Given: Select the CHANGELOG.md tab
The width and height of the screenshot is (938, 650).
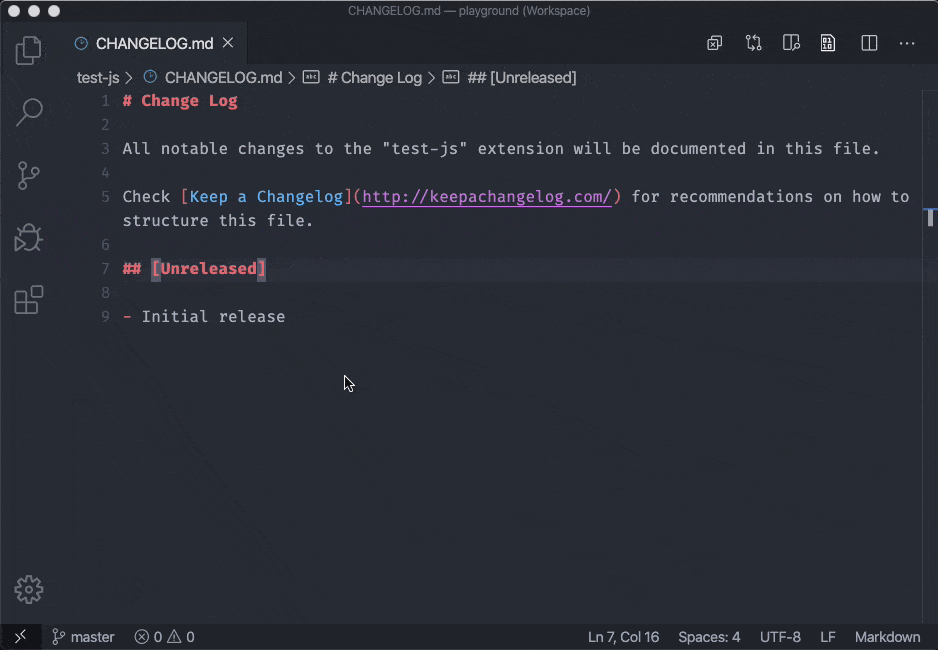Looking at the screenshot, I should [x=155, y=43].
